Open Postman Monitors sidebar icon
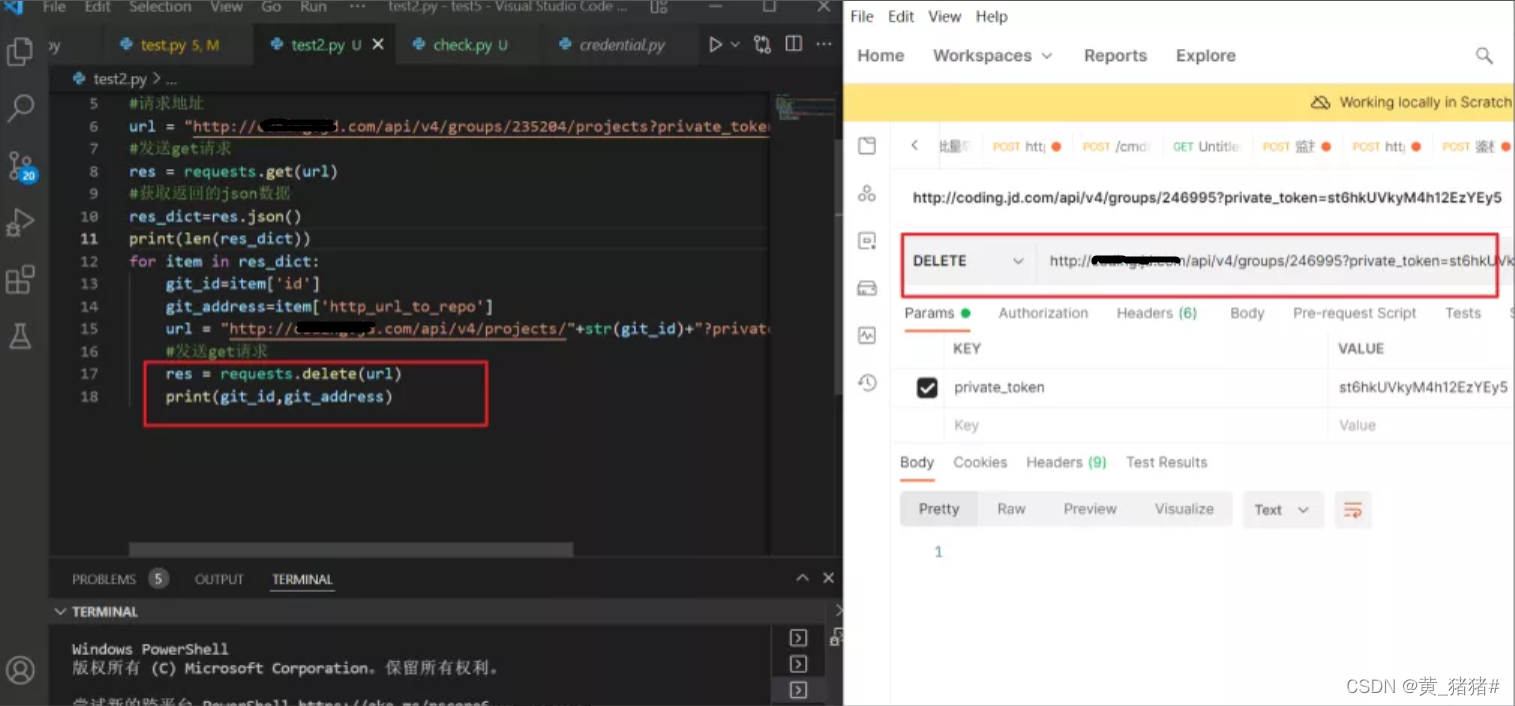1515x706 pixels. coord(867,335)
